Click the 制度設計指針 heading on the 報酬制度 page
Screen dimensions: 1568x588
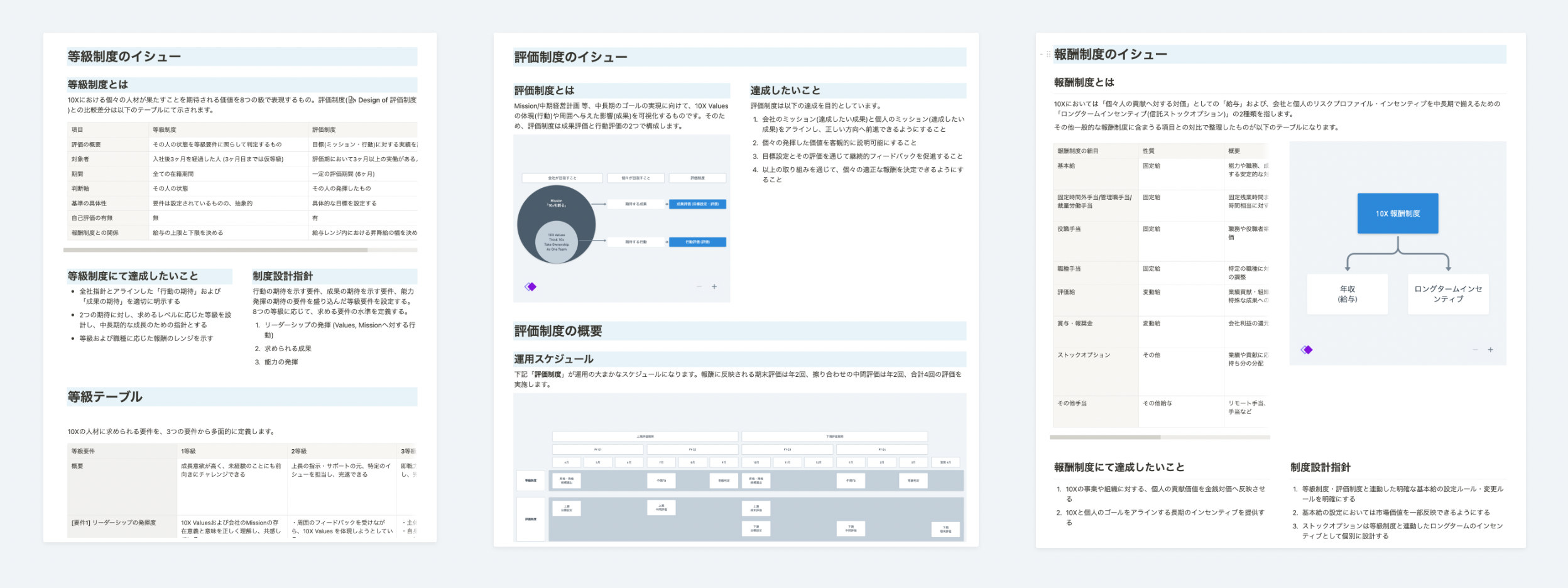tap(1320, 467)
